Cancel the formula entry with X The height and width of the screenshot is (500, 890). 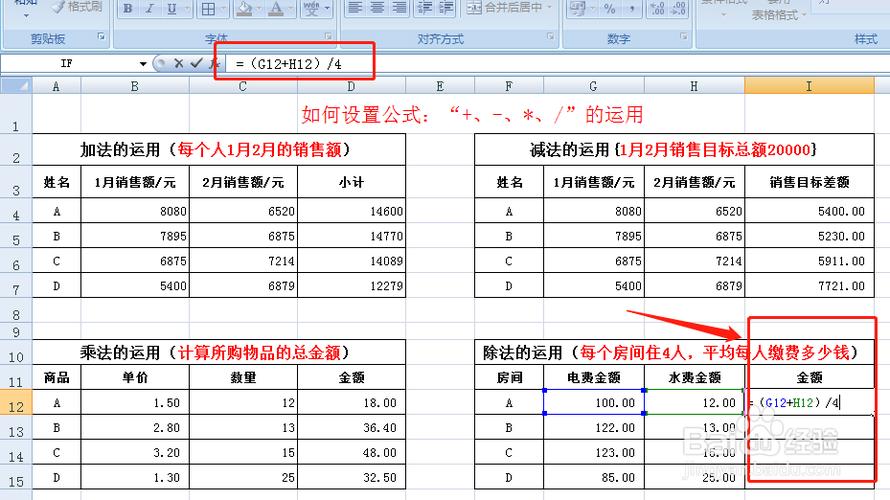tap(179, 64)
